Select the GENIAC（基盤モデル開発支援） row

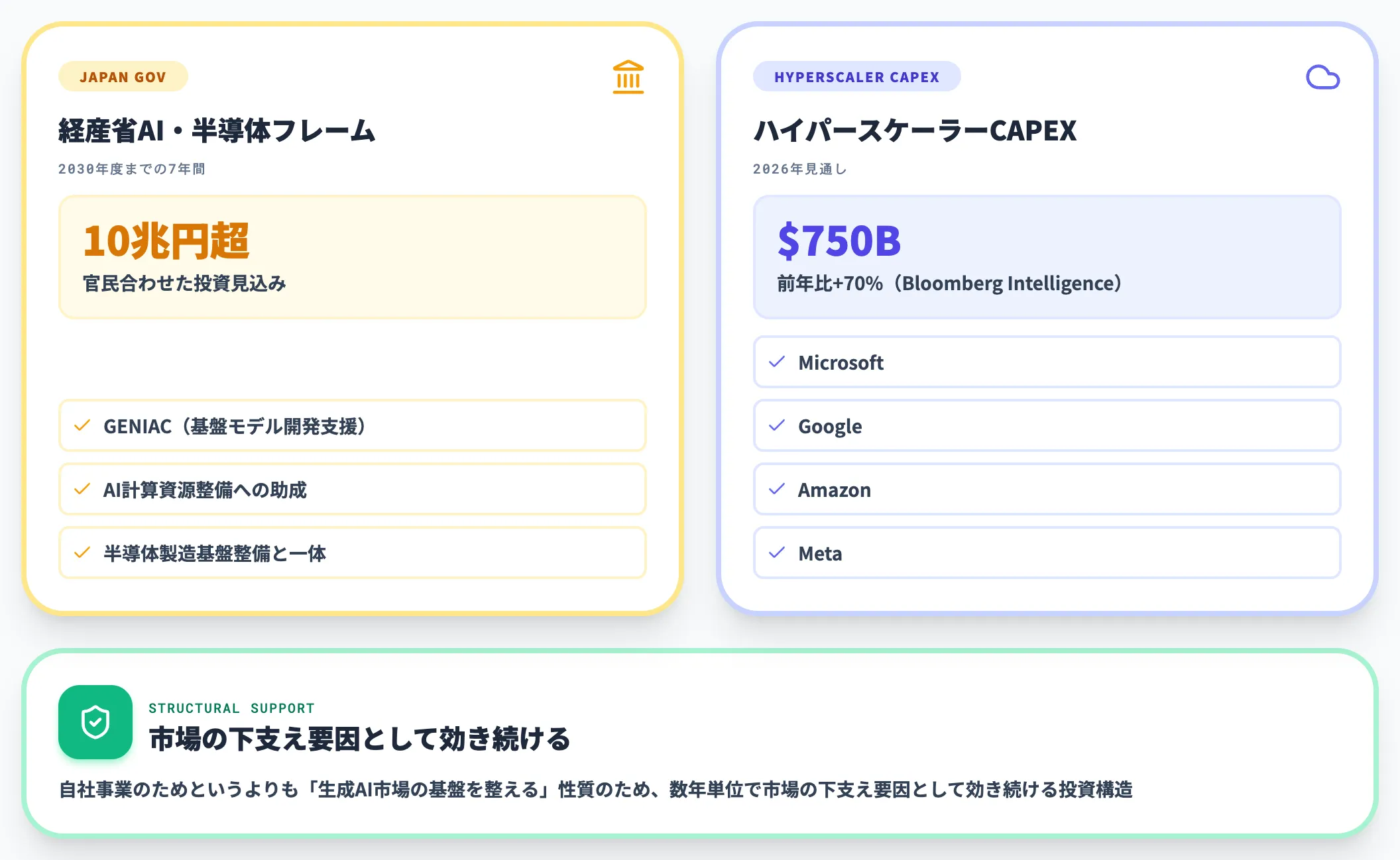(353, 425)
